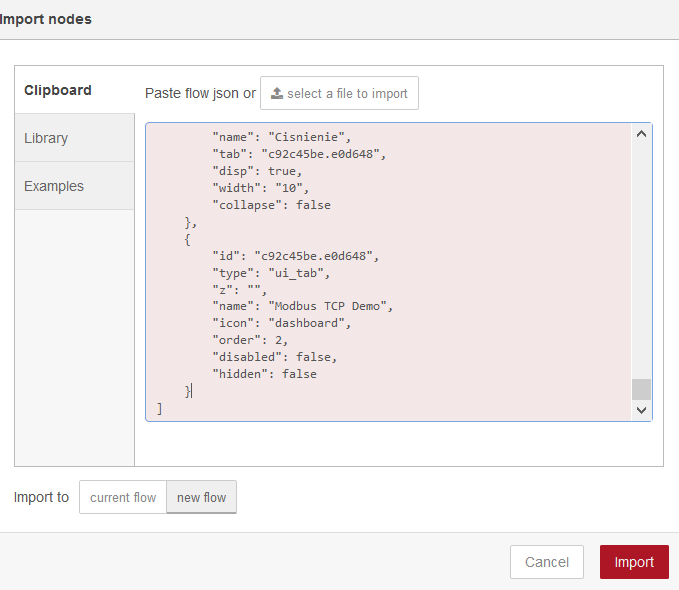Click the scrollbar thumb in the JSON textarea
679x590 pixels.
641,389
